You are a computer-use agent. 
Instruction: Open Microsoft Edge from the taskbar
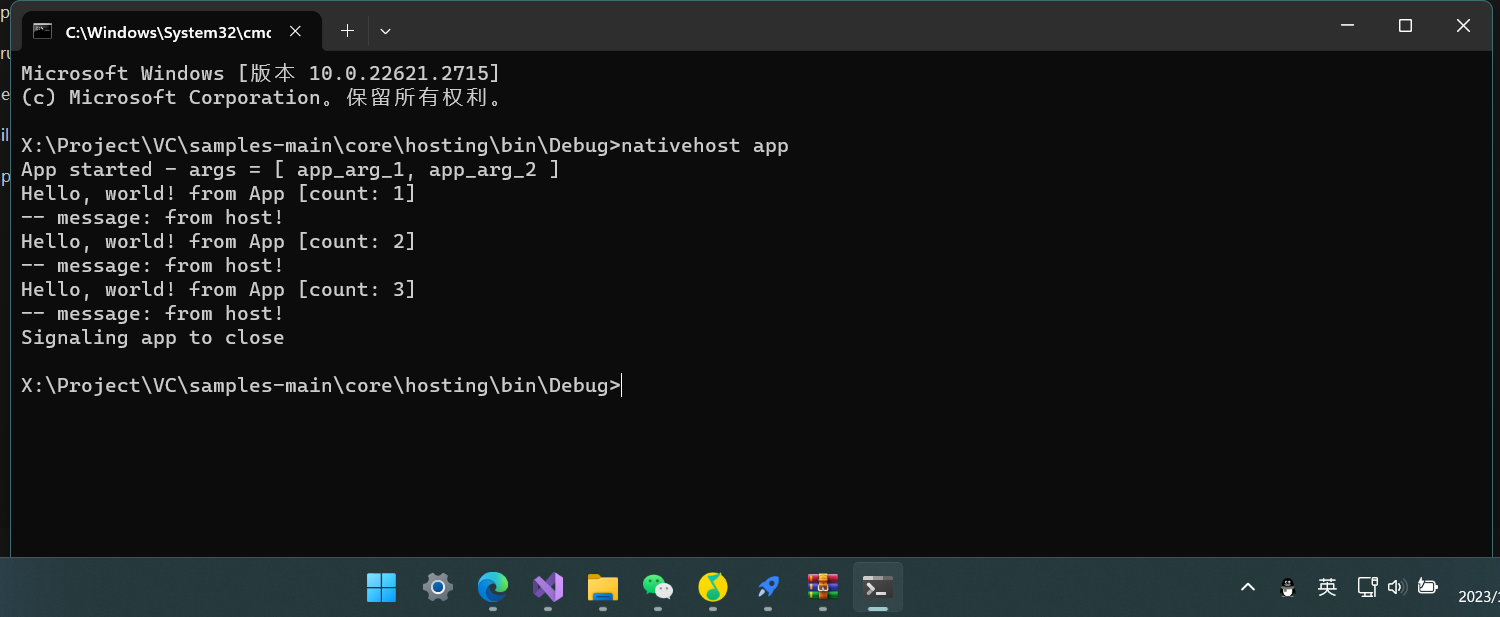[492, 587]
